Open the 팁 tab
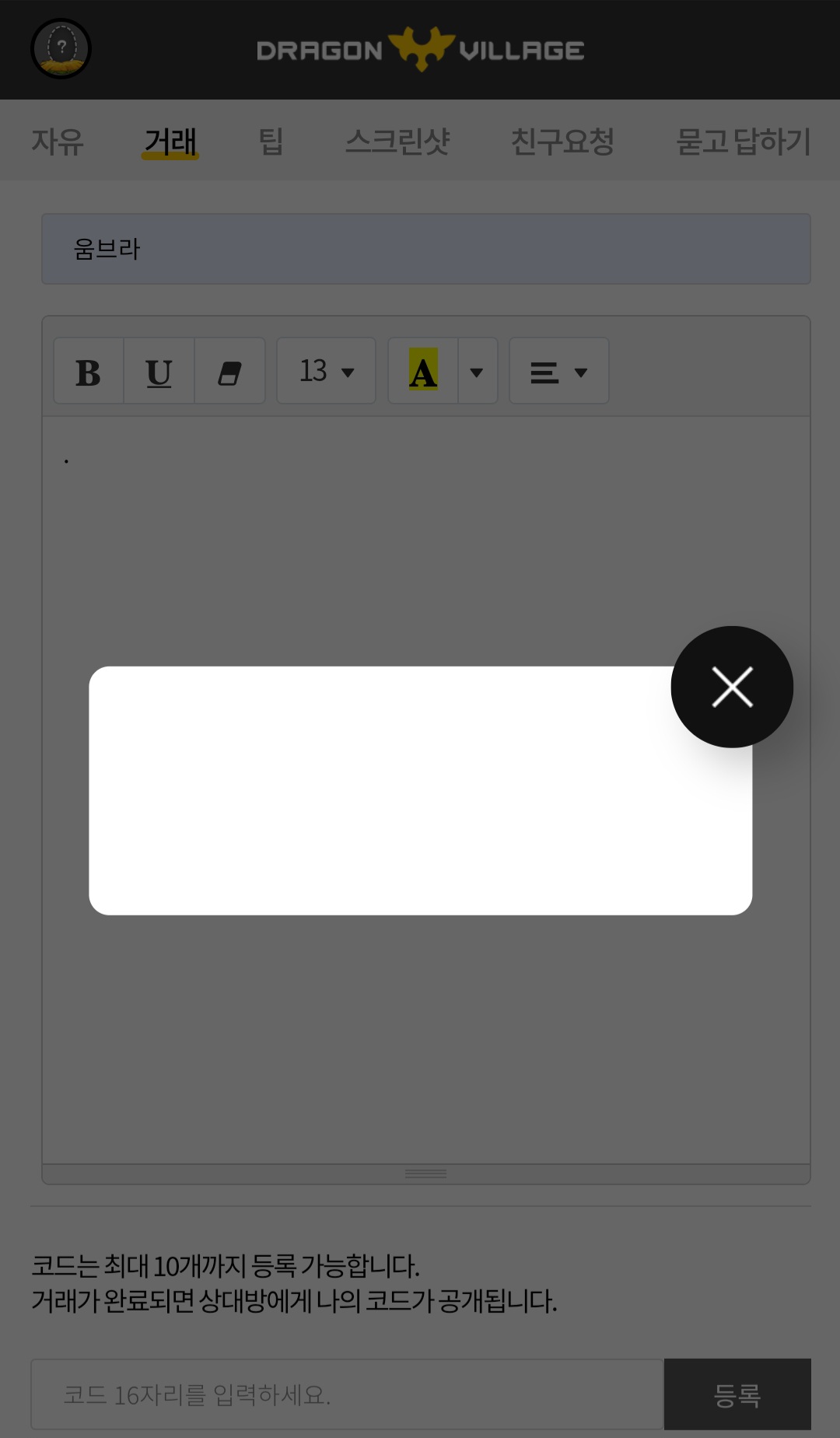The height and width of the screenshot is (1438, 840). click(271, 142)
